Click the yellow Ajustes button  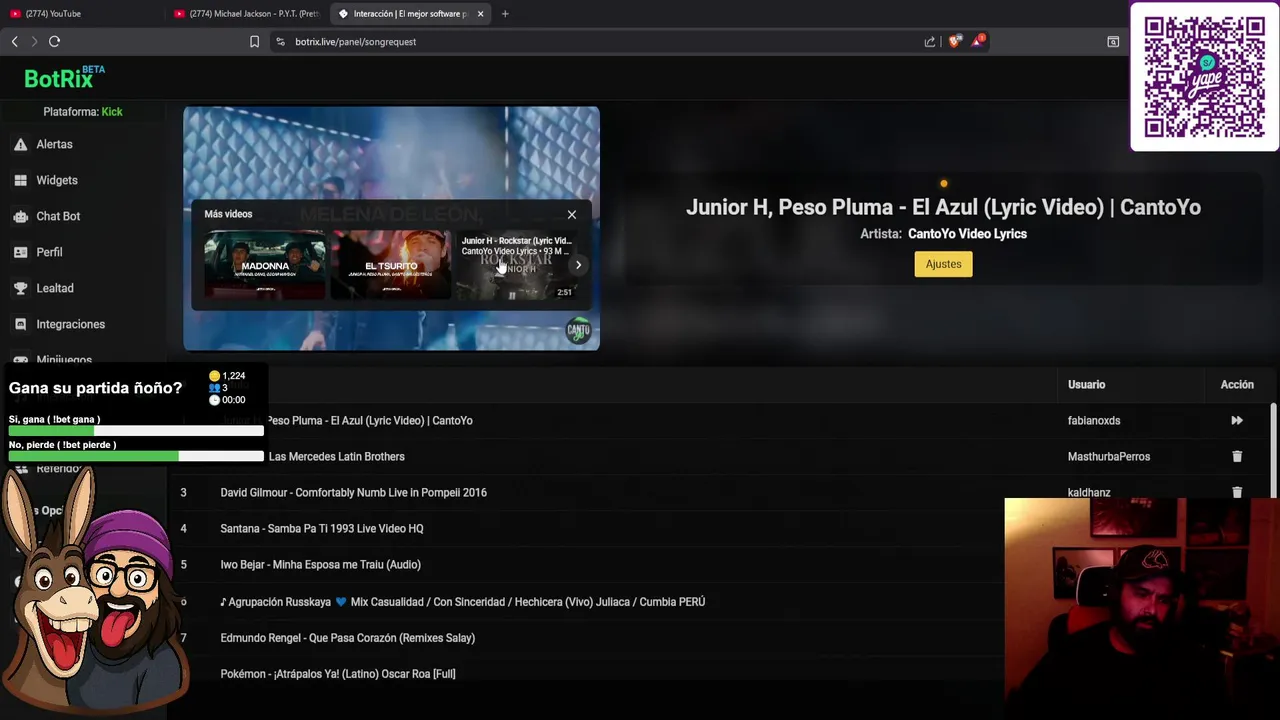point(943,264)
